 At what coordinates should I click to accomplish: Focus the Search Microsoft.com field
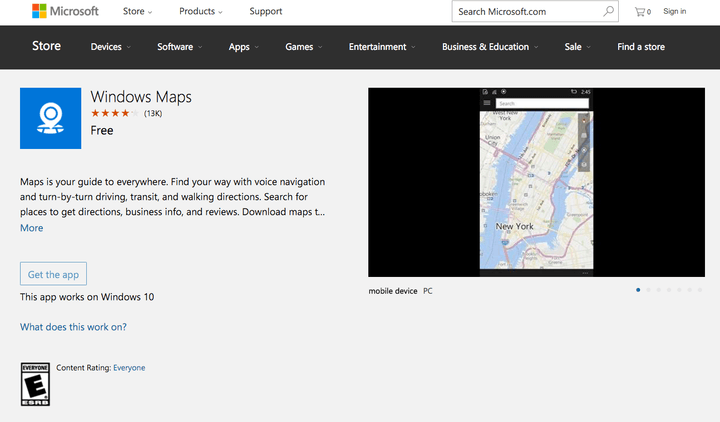(535, 11)
